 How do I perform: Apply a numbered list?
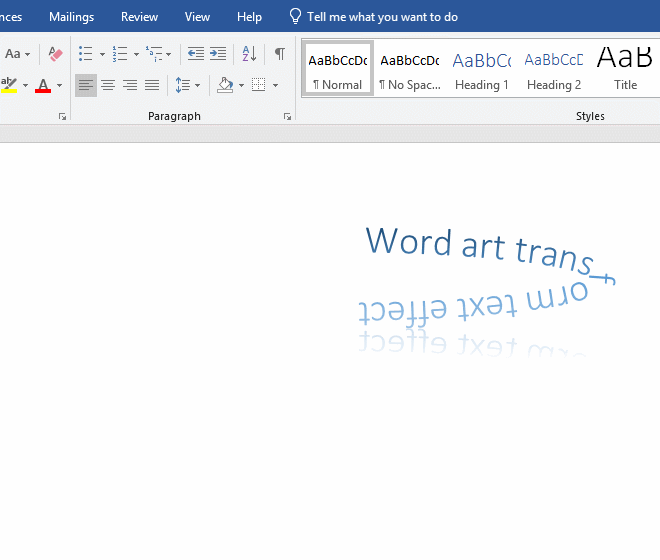[120, 54]
